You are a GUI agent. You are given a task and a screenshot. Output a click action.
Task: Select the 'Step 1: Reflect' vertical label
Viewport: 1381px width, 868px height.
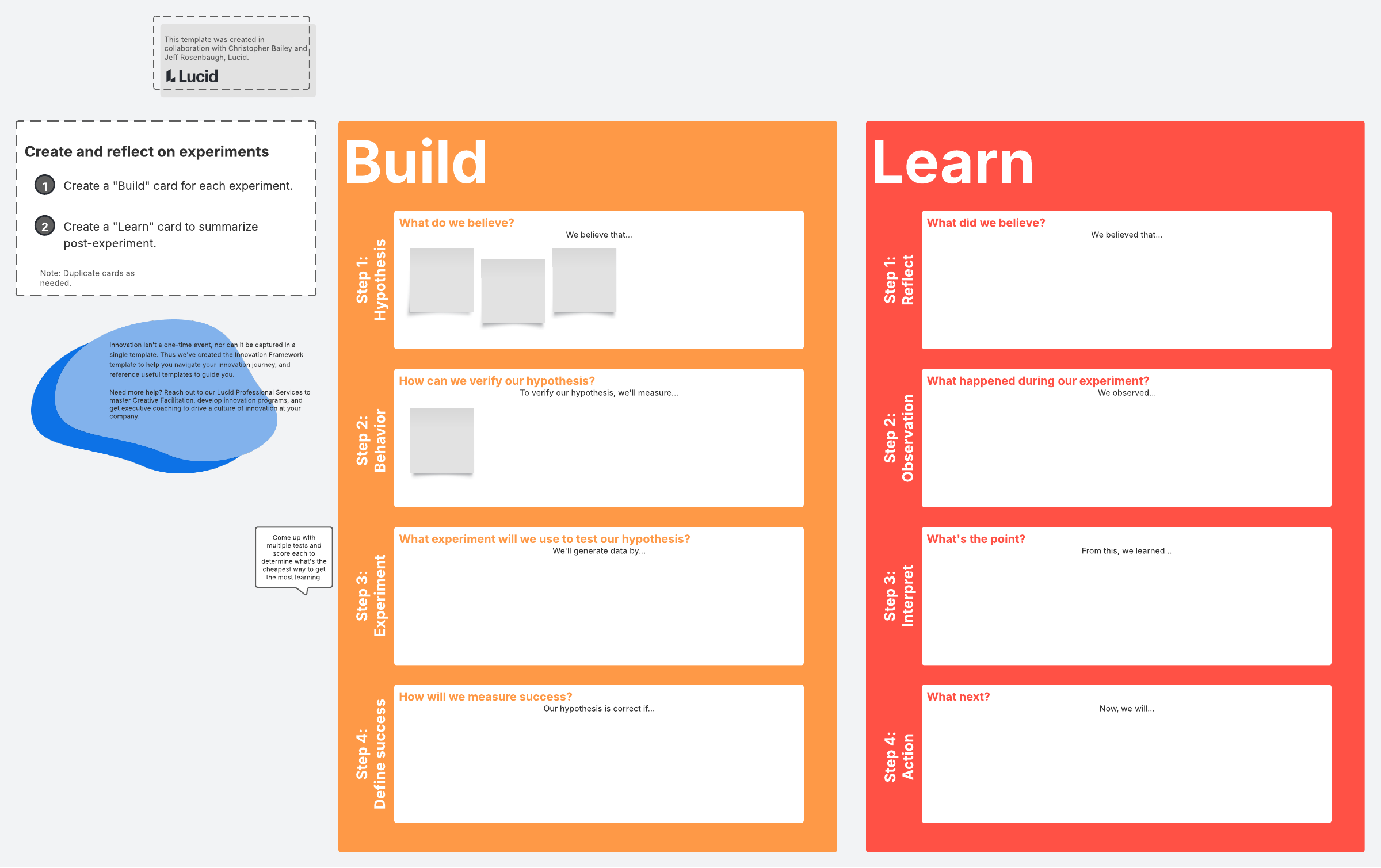click(898, 280)
